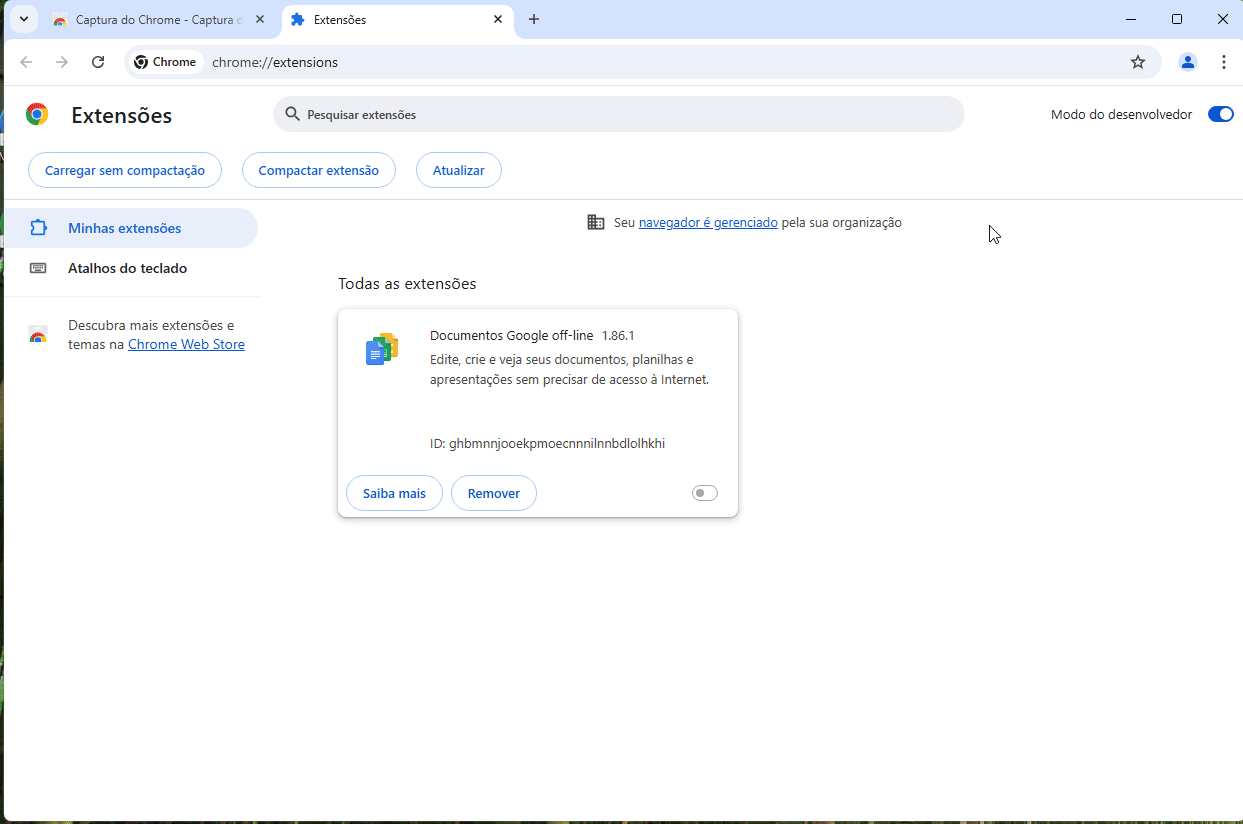
Task: Click the puzzle icon beside Minhas extensões
Action: 38,228
